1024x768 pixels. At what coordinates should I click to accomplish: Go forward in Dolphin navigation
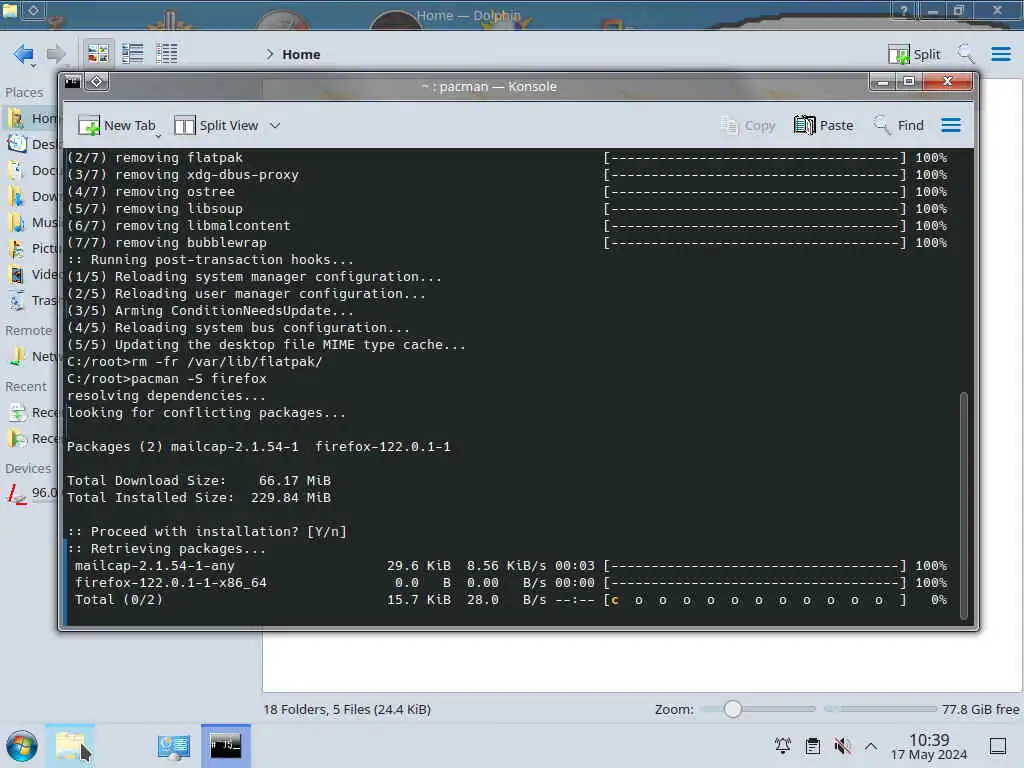[x=56, y=54]
